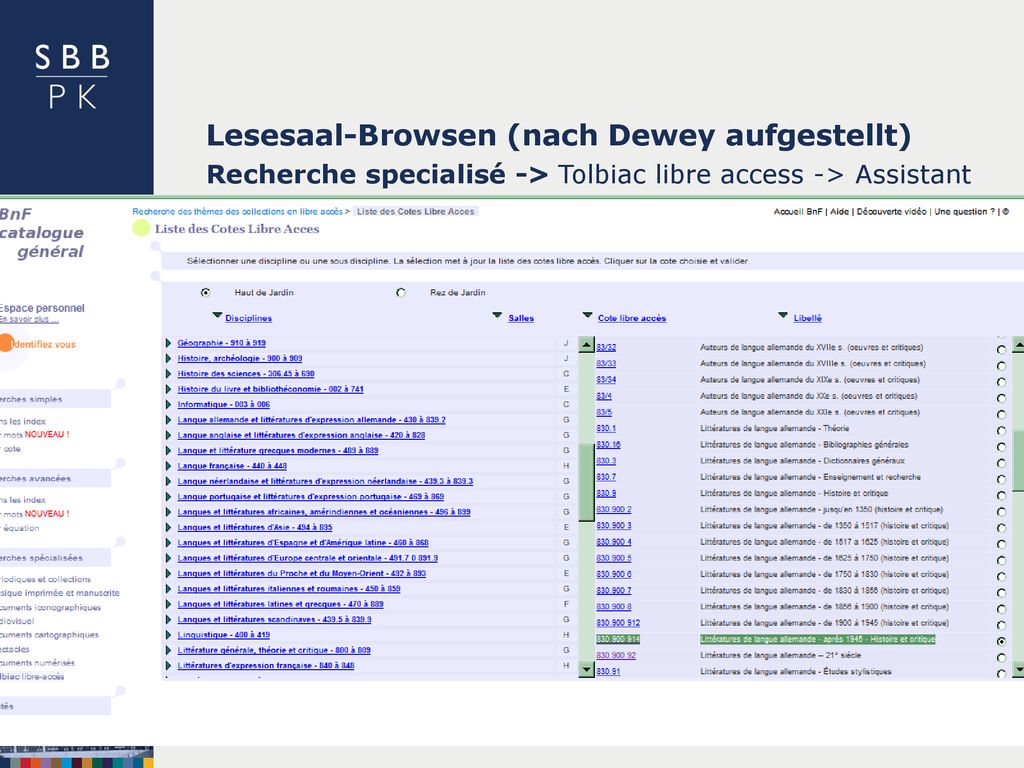Screen dimensions: 1024x768
Task: Expand Linguistique - 400 à 419 arrow
Action: (x=168, y=635)
